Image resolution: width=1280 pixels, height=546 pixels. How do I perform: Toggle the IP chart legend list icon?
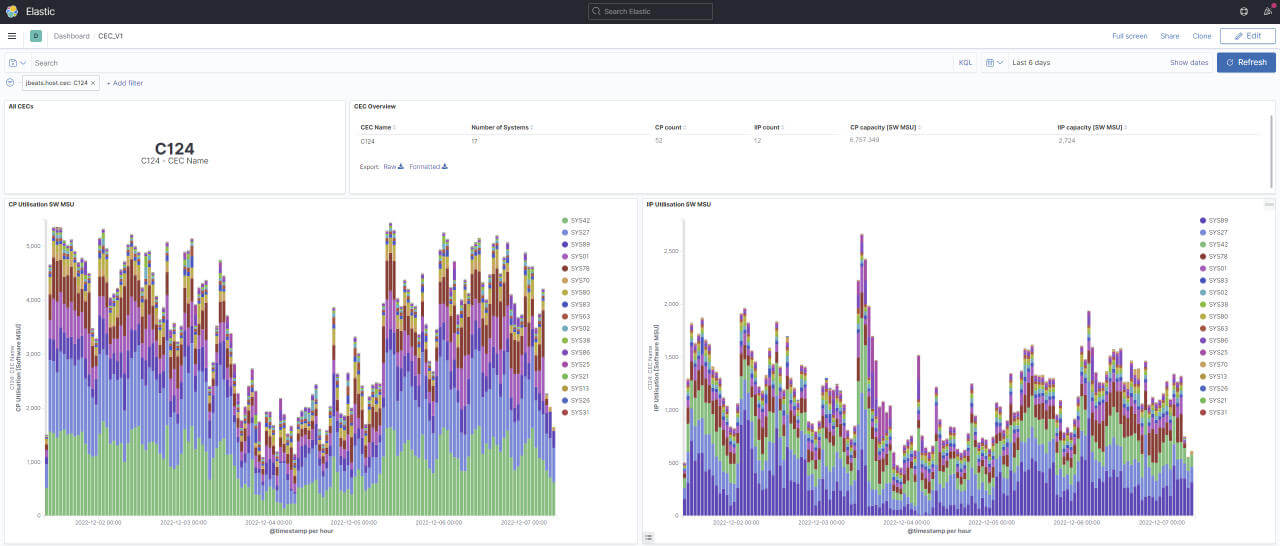click(x=649, y=537)
